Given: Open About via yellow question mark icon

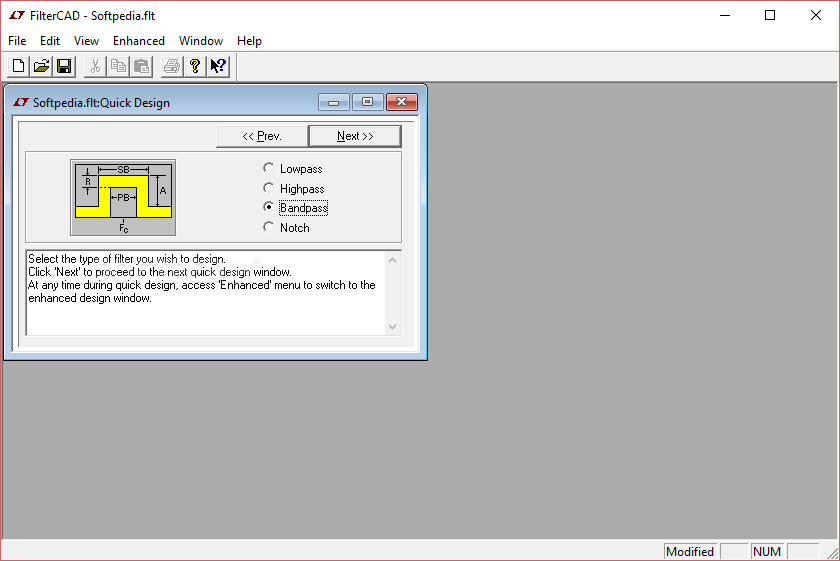Looking at the screenshot, I should click(195, 66).
